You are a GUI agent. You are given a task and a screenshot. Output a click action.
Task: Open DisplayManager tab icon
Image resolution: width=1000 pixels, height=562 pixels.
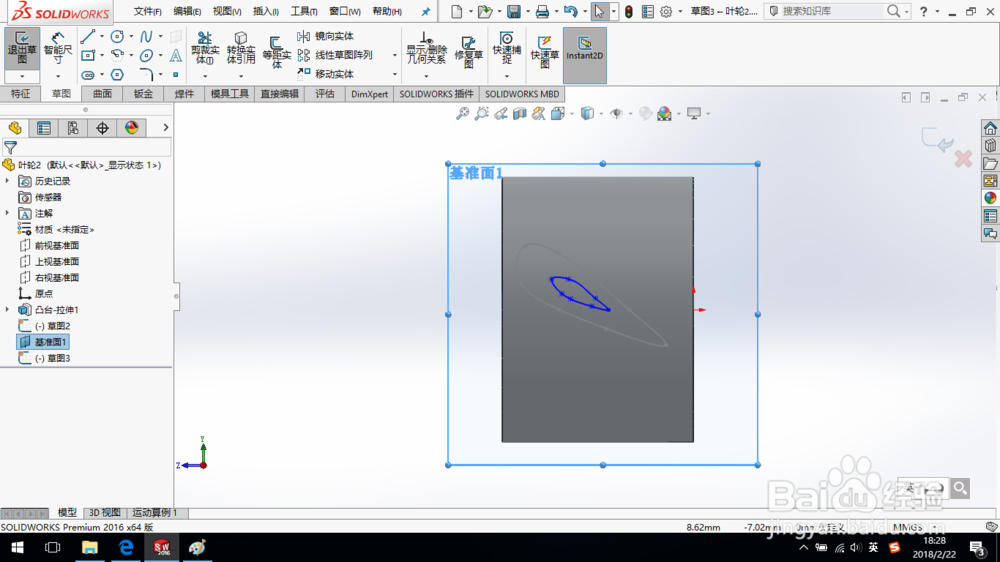[x=132, y=128]
